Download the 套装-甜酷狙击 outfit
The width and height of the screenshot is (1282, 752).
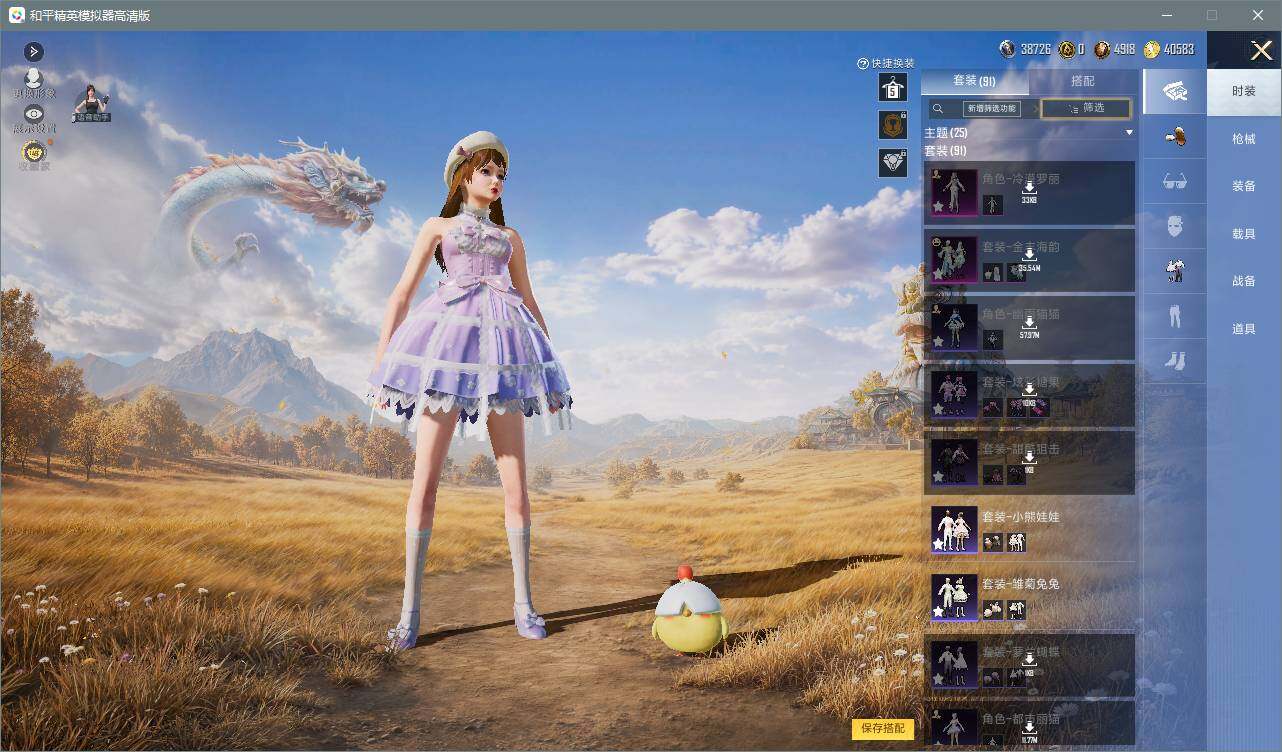1029,462
